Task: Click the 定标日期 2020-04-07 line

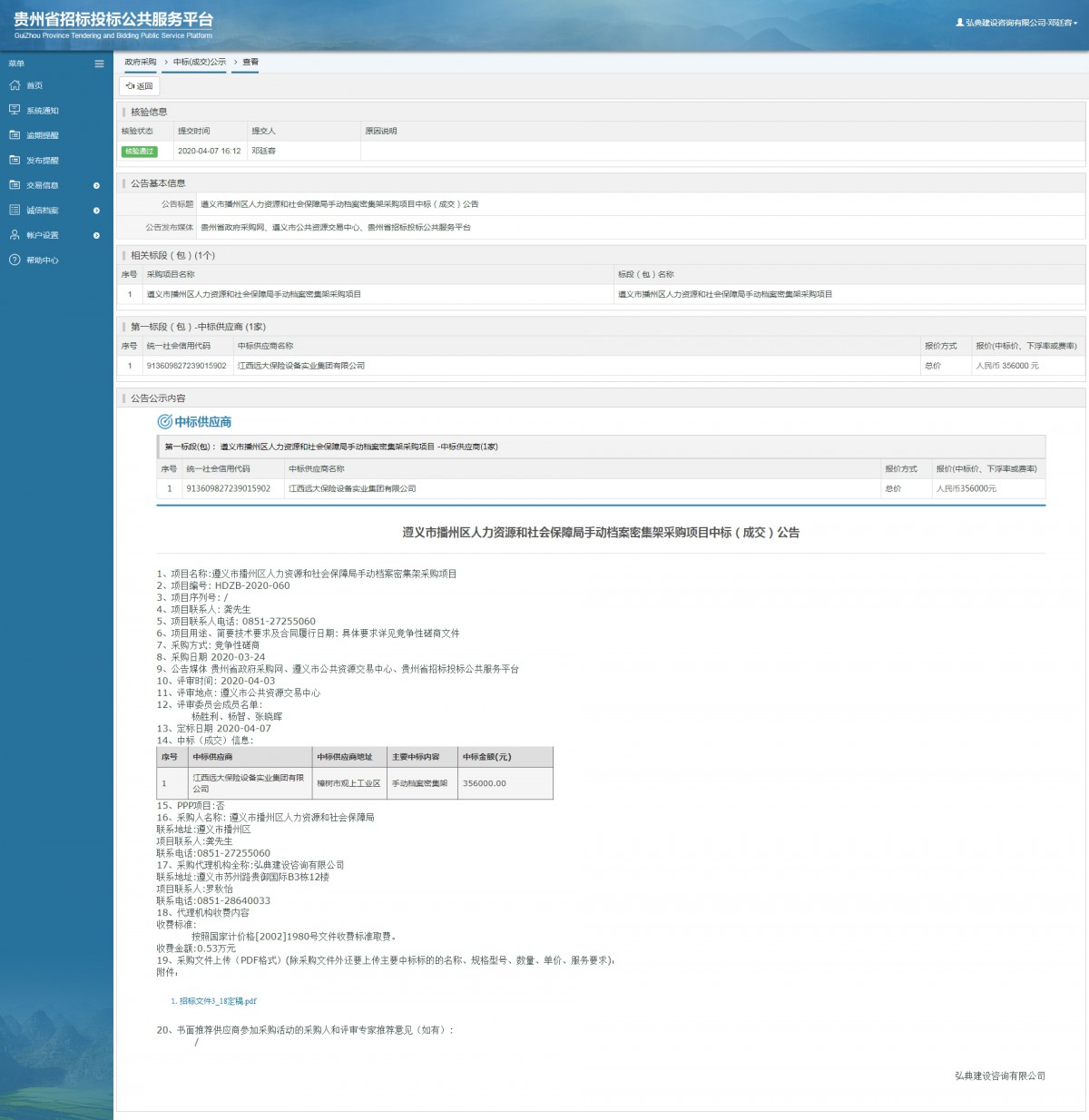Action: [214, 728]
